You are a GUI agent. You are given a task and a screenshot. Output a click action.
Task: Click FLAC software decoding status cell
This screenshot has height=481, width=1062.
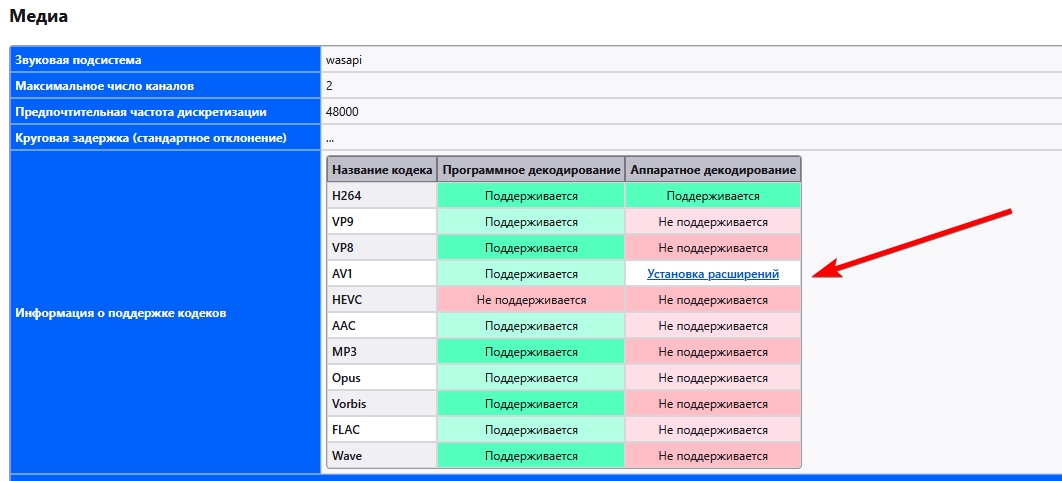coord(531,430)
